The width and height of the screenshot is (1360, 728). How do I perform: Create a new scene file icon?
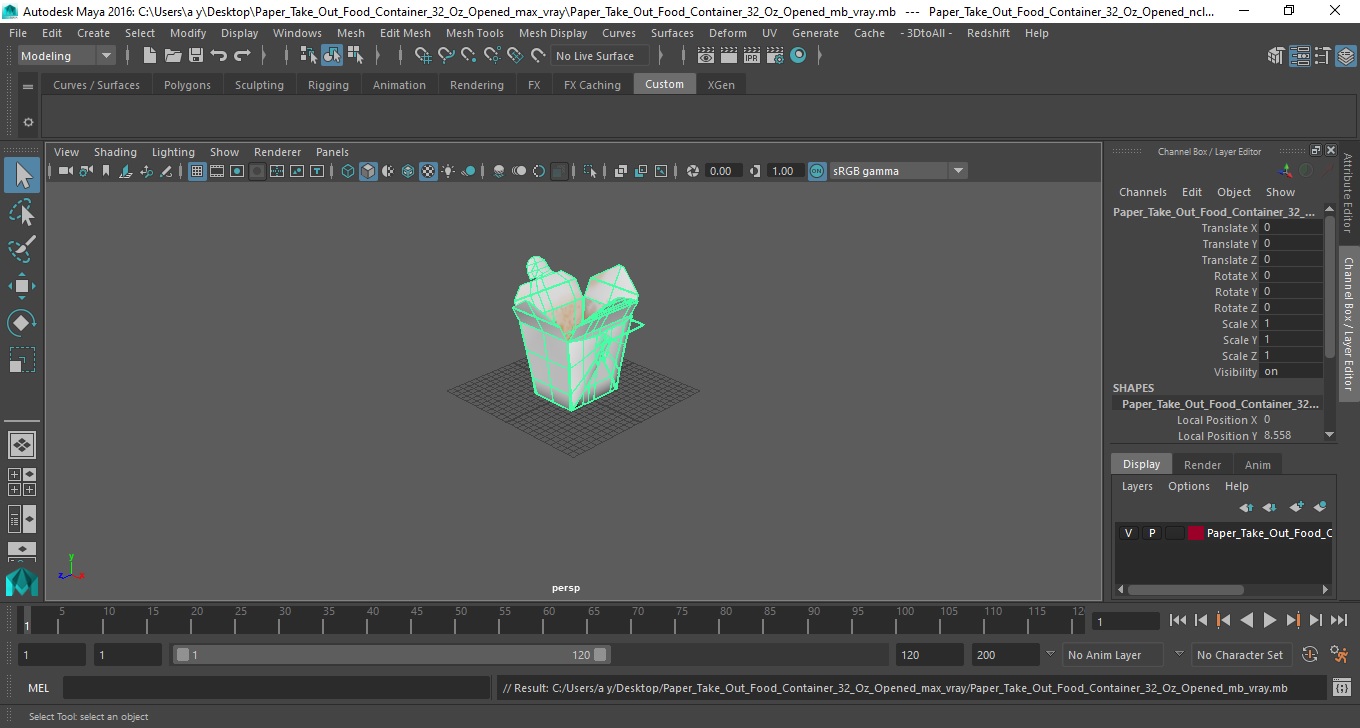click(x=149, y=56)
